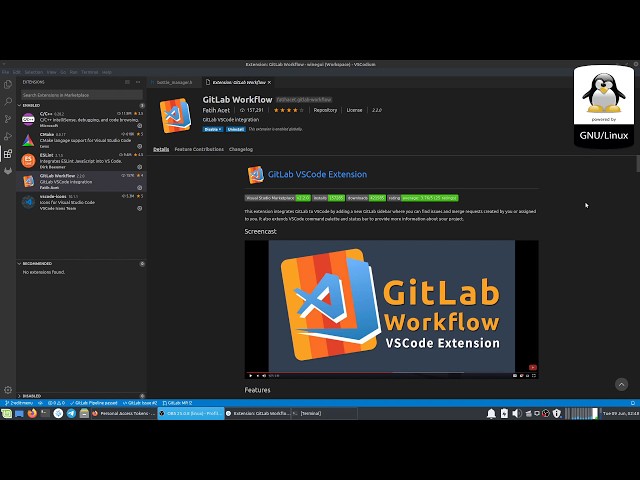
Task: Open the GitLab VSCode Extension heading link
Action: click(317, 174)
